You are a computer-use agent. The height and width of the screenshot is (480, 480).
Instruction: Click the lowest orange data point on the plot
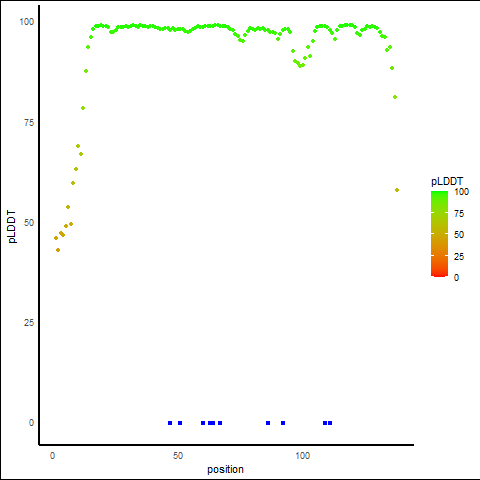click(x=58, y=250)
